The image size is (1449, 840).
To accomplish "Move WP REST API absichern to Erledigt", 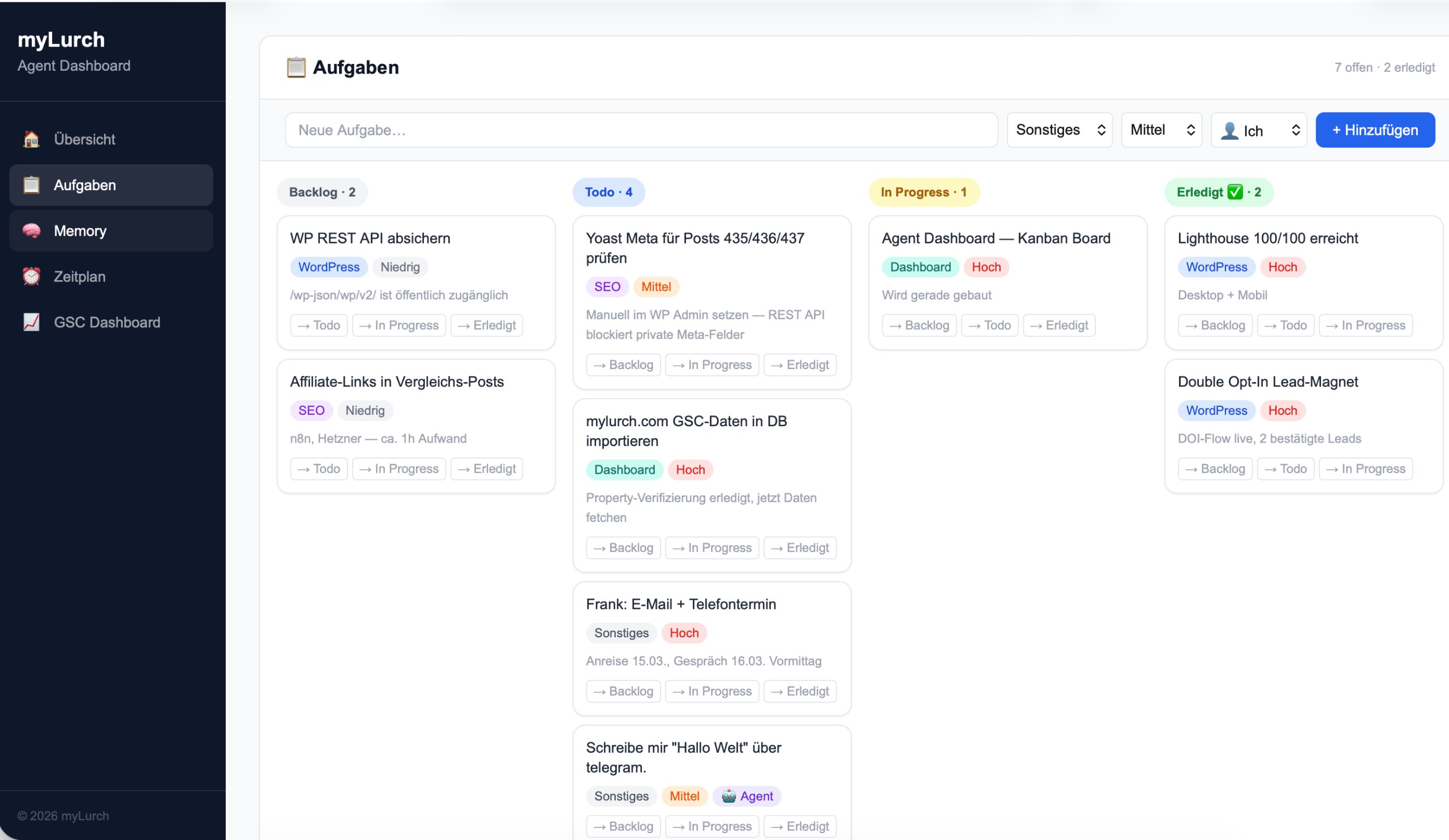I will coord(486,325).
